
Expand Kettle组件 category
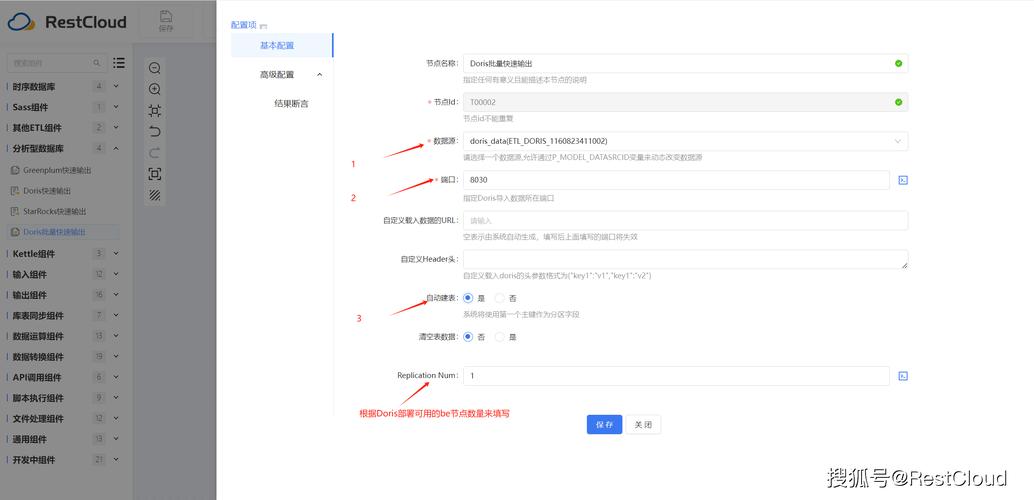tap(116, 253)
